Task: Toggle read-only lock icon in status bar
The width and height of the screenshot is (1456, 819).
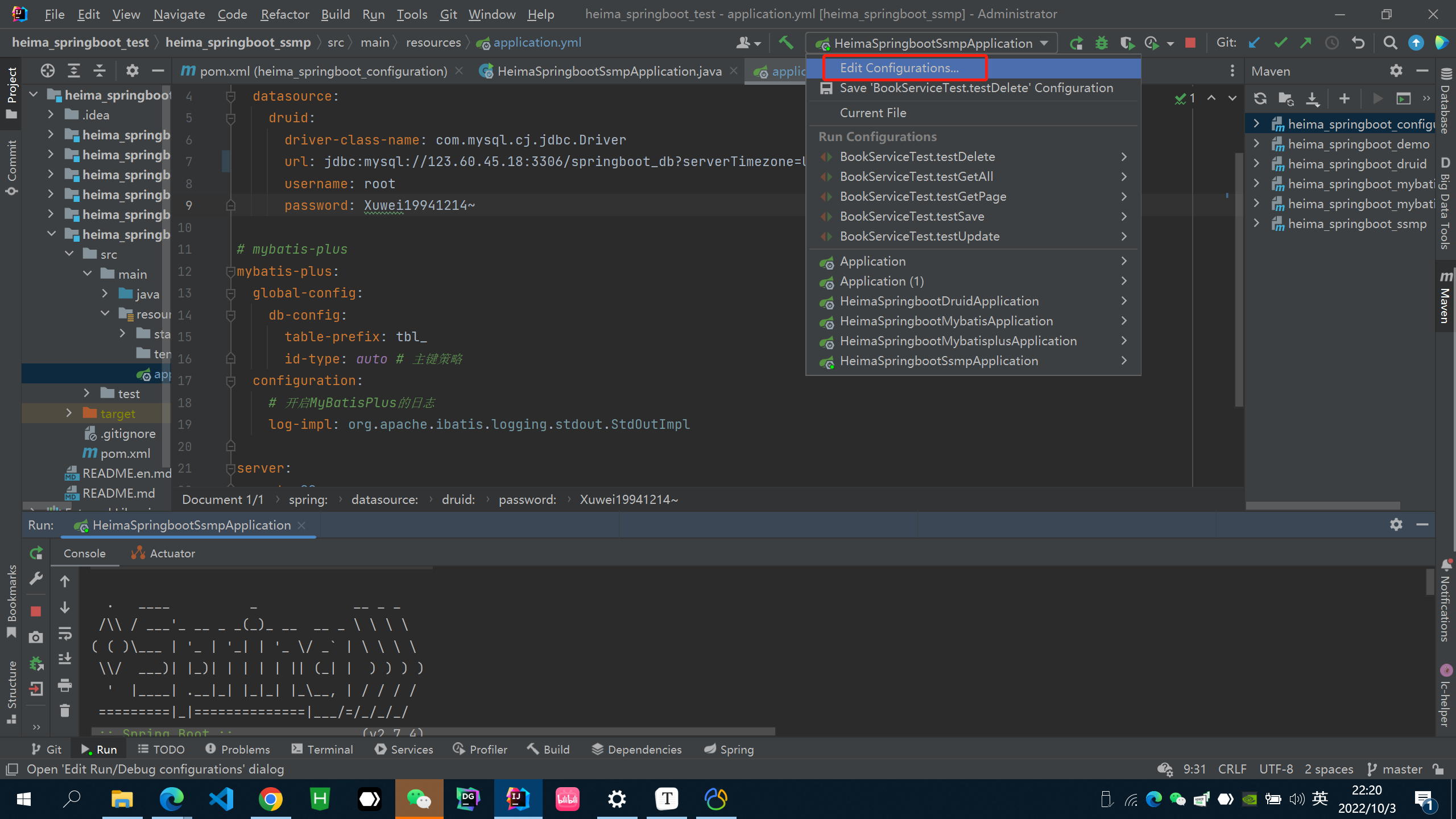Action: 1439,769
